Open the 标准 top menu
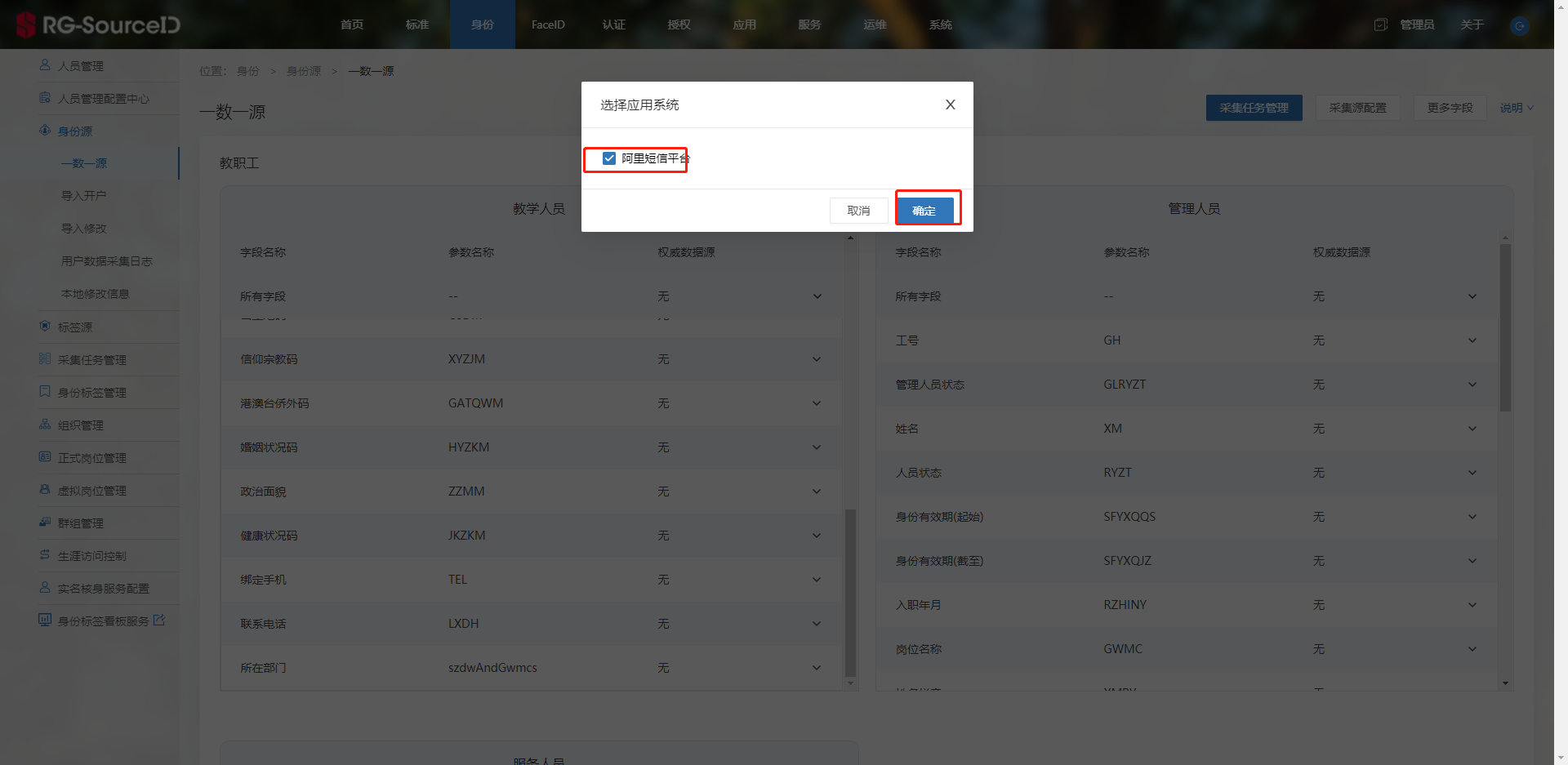This screenshot has width=1568, height=765. pos(417,24)
